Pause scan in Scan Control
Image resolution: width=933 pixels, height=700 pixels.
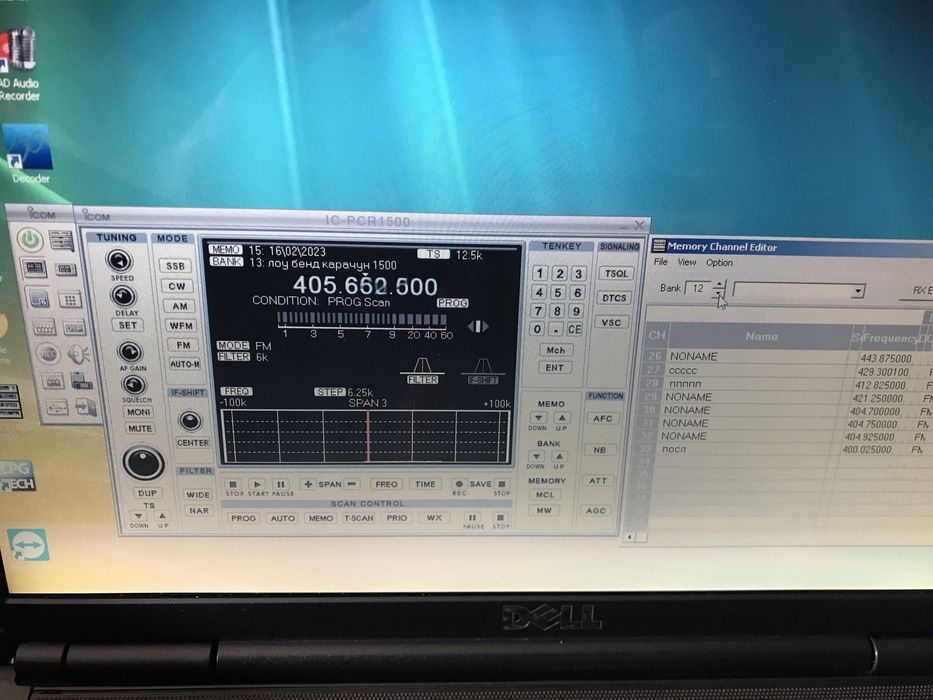472,518
